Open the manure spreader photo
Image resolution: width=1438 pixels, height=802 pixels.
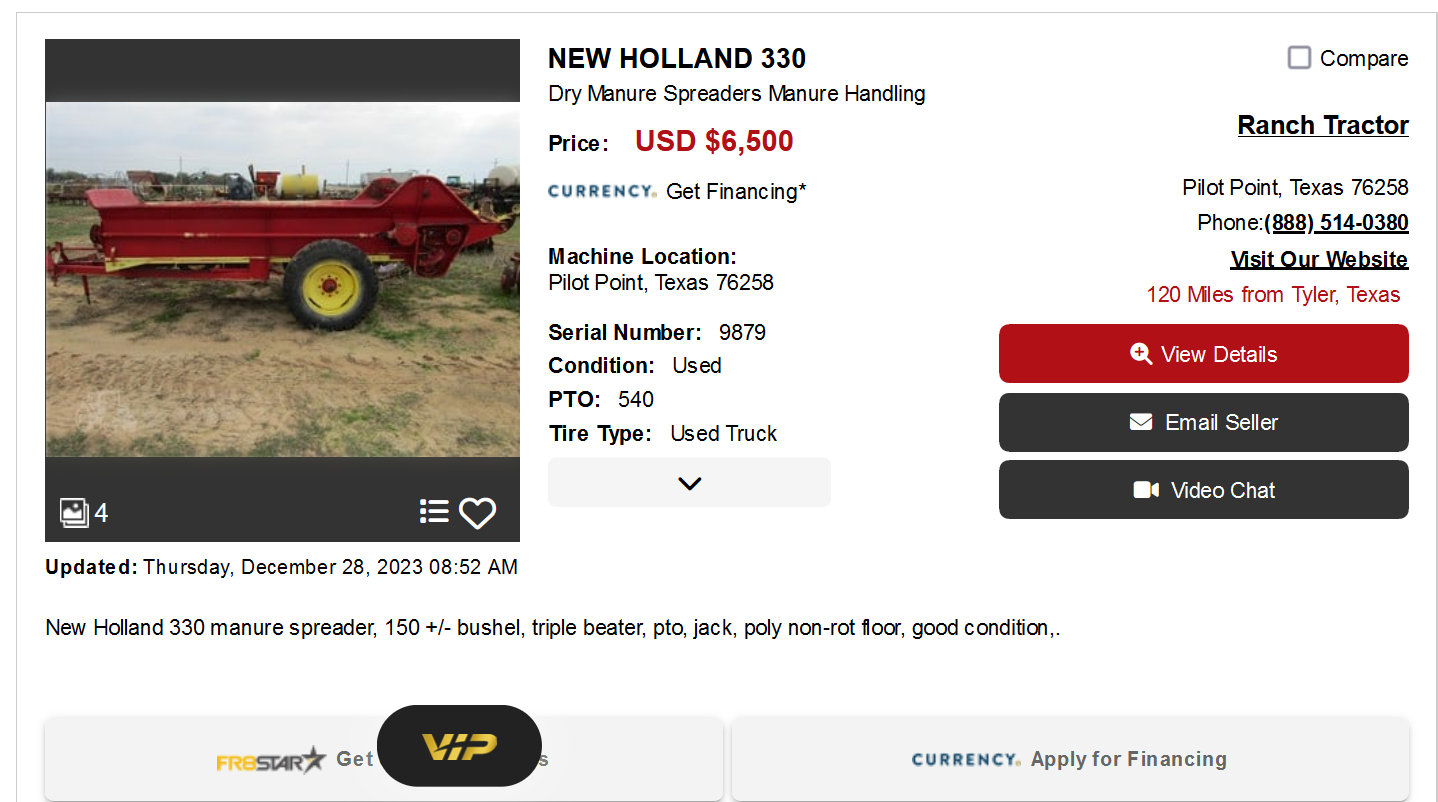click(x=282, y=279)
